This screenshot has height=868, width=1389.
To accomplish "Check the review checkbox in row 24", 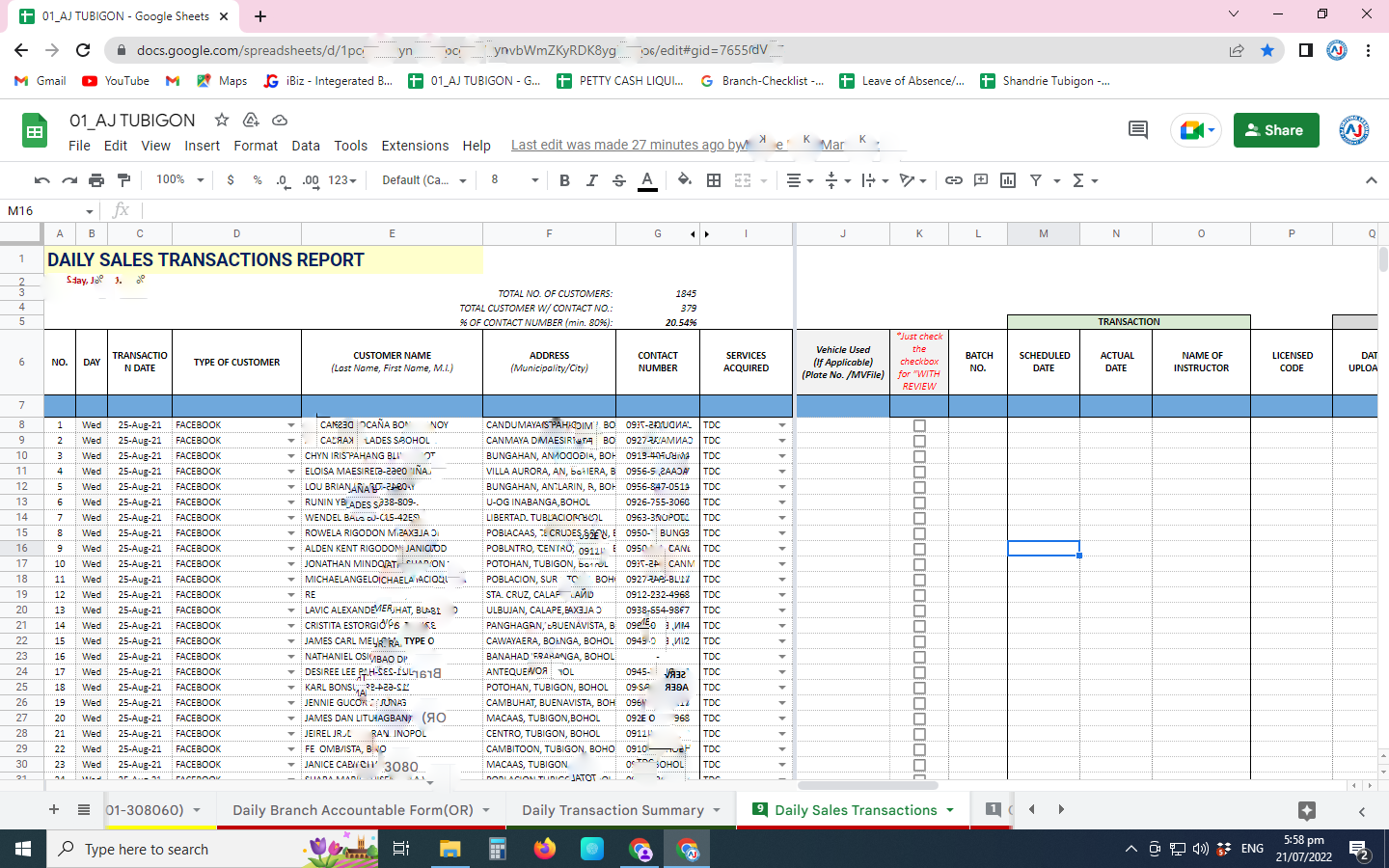I will pos(919,672).
